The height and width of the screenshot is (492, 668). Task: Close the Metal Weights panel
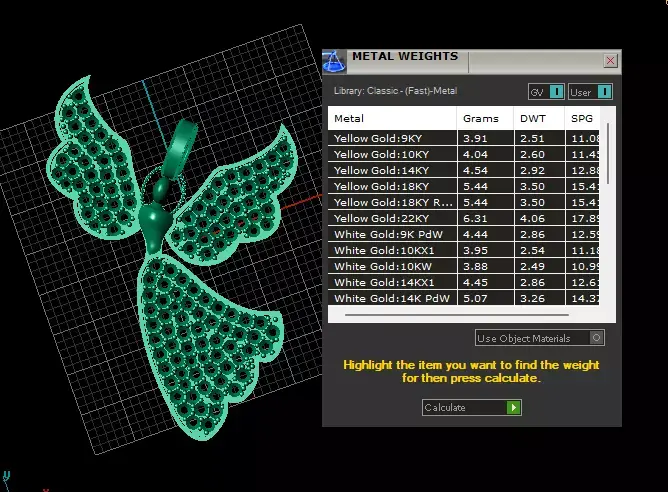[610, 61]
